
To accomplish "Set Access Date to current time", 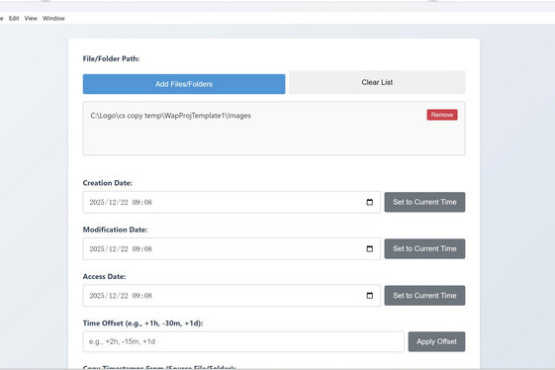I will [425, 295].
